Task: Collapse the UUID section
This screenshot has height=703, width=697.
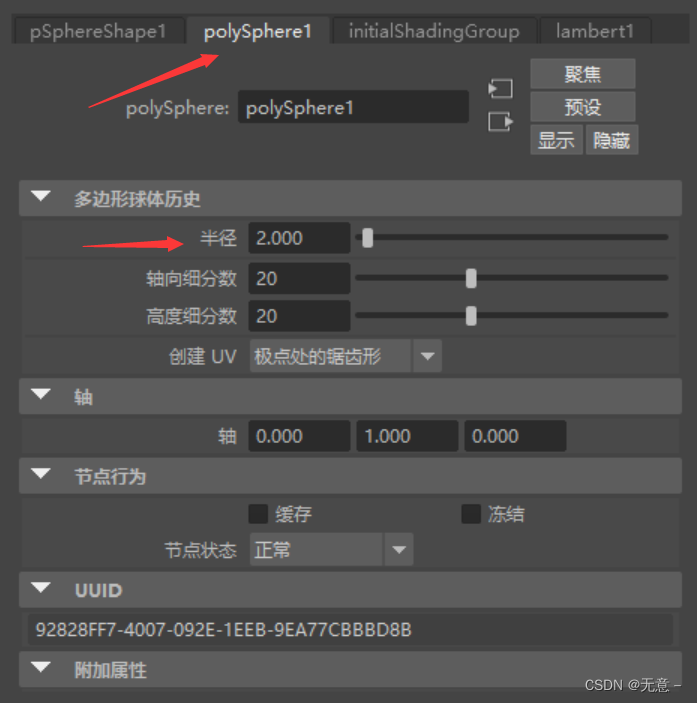Action: tap(41, 588)
